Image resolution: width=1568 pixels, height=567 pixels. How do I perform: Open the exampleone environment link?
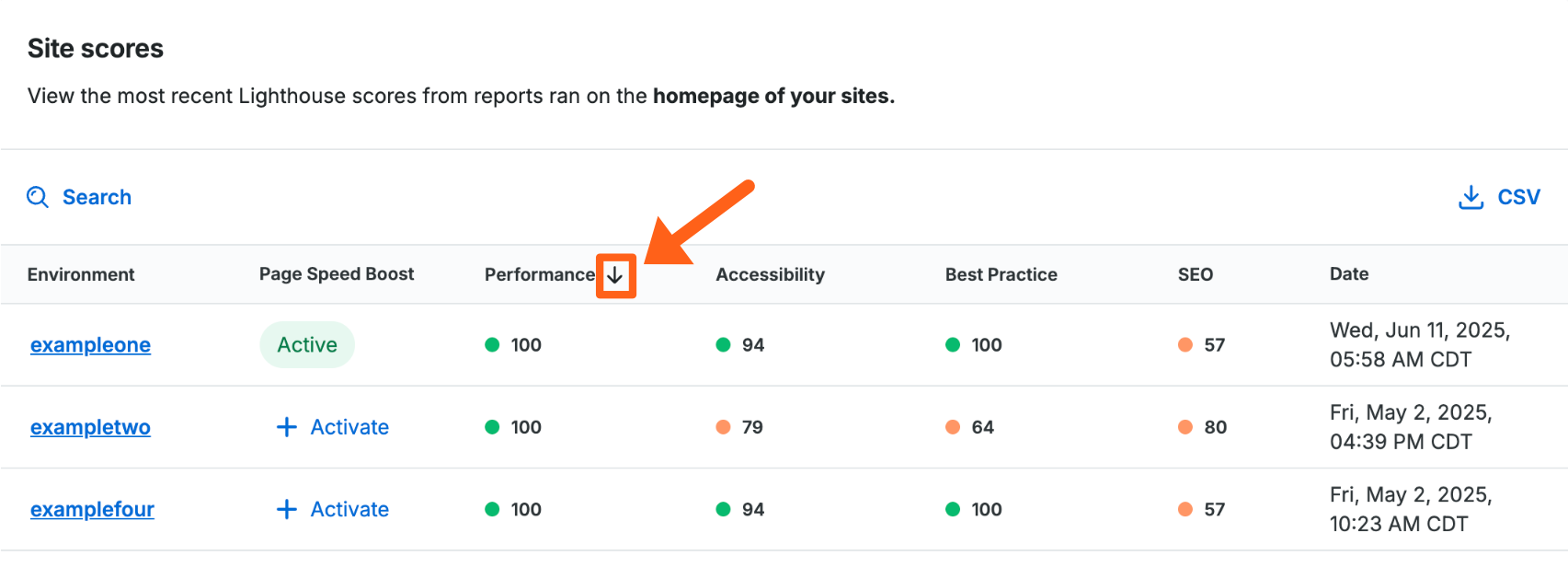(89, 344)
